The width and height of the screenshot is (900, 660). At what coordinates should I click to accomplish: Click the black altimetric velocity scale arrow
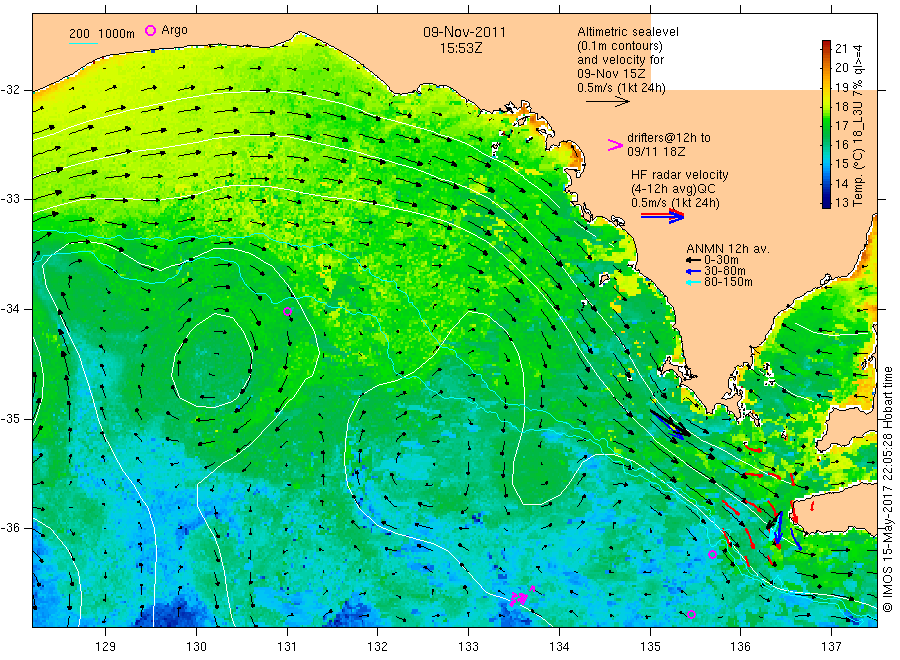tap(607, 102)
